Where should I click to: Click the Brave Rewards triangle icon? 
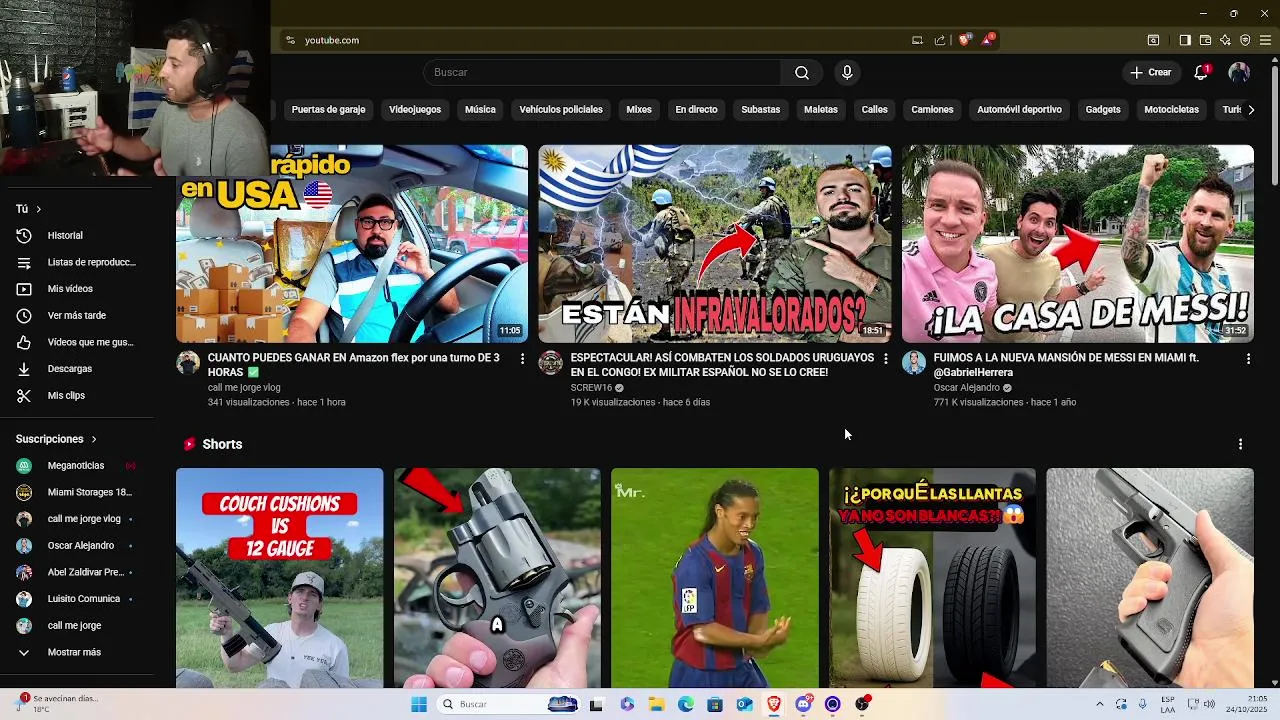[x=988, y=40]
